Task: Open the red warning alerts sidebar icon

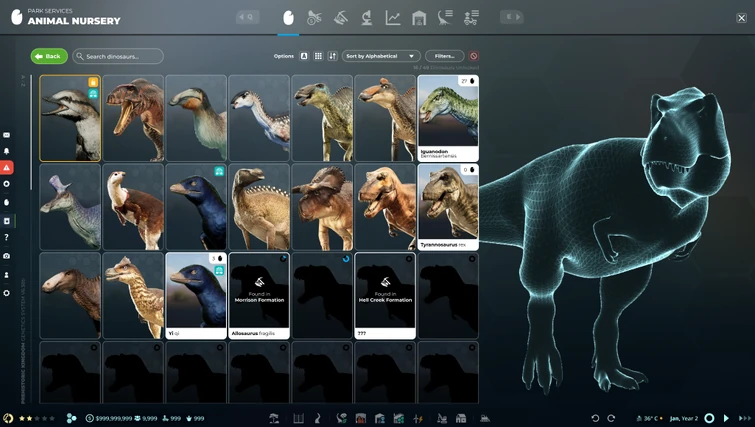Action: tap(7, 168)
